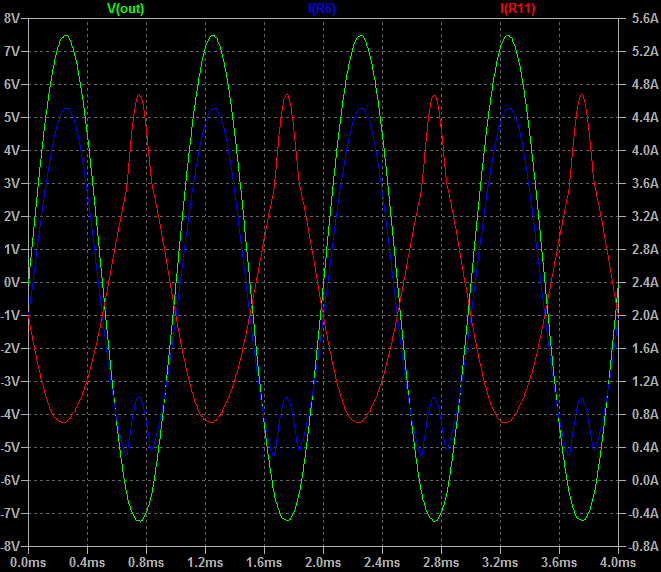Click the 3.6ms time axis label

[x=559, y=562]
